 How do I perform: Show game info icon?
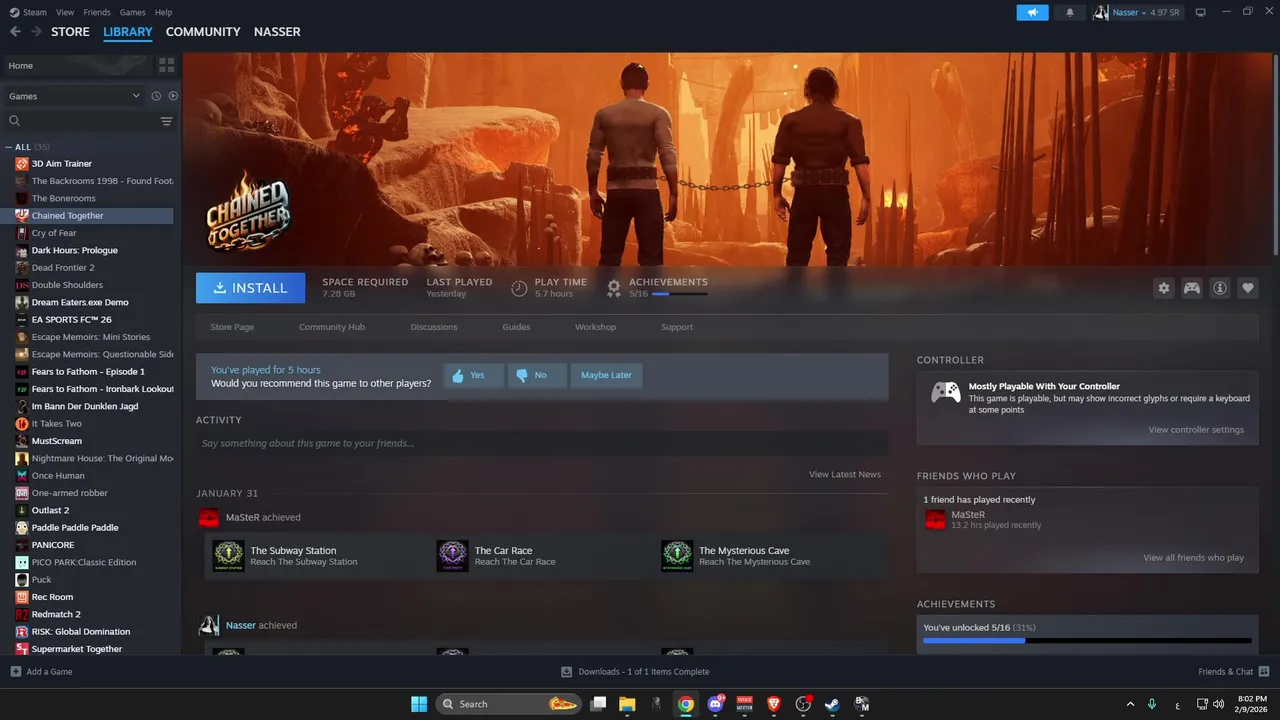click(x=1220, y=288)
